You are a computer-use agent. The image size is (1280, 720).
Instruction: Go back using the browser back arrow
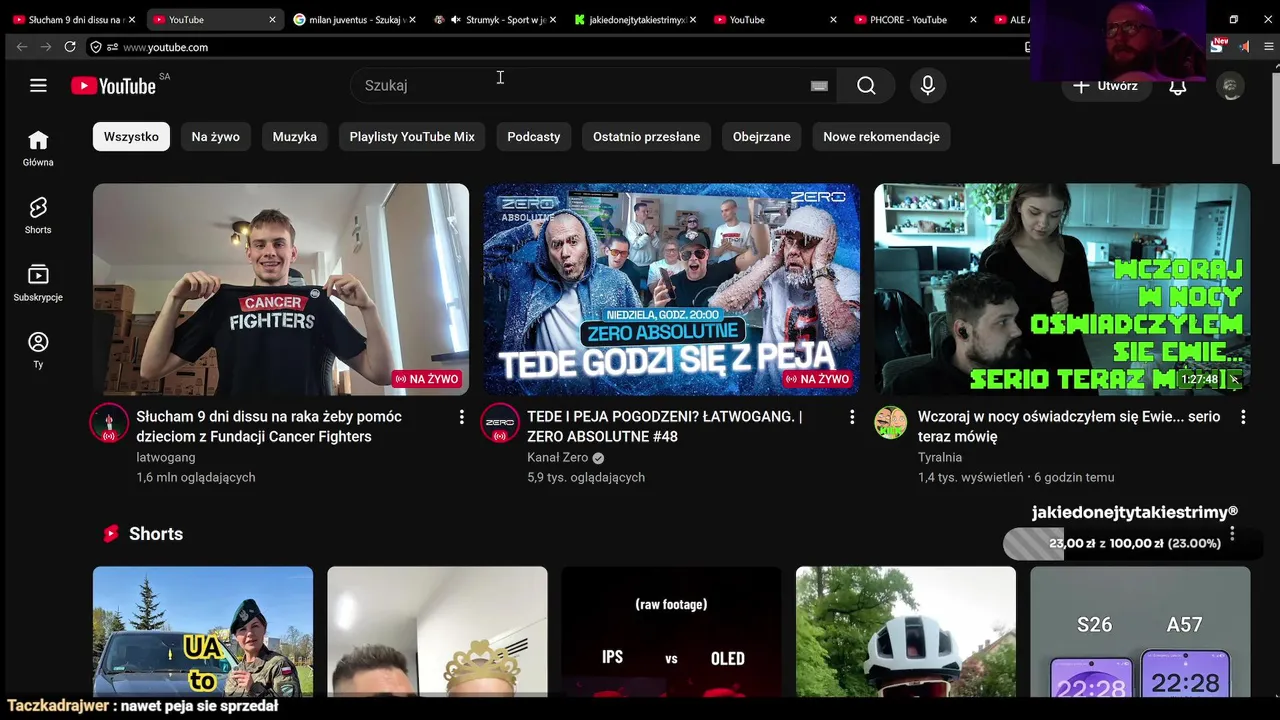[x=22, y=47]
